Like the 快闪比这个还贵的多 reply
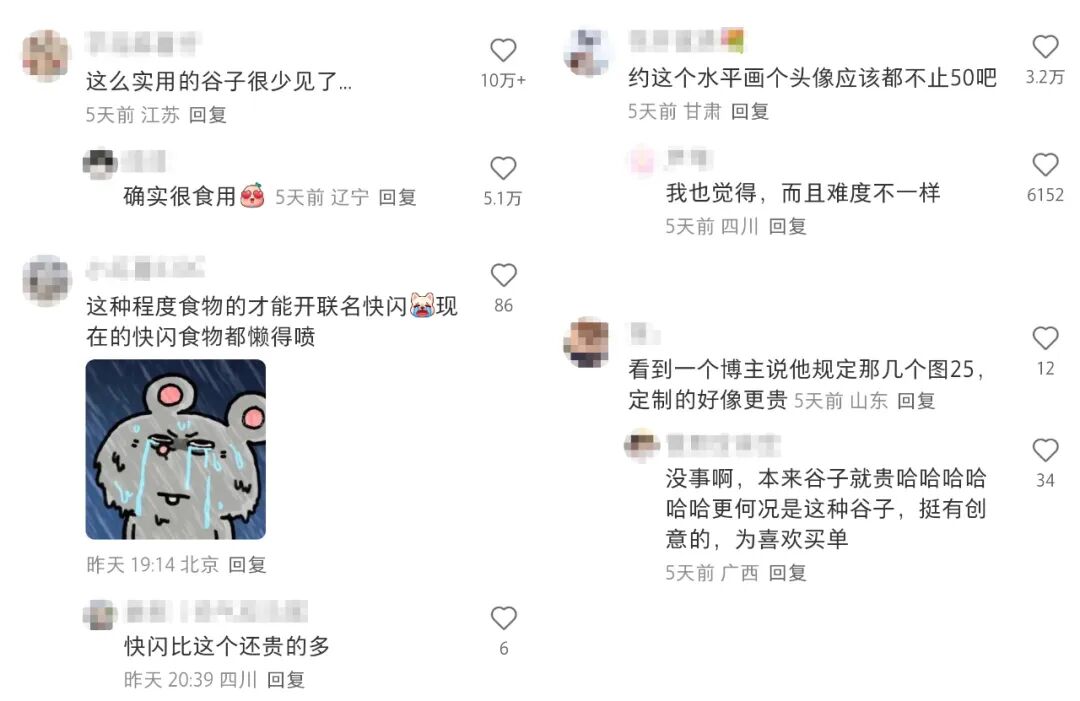1080x701 pixels. point(503,618)
